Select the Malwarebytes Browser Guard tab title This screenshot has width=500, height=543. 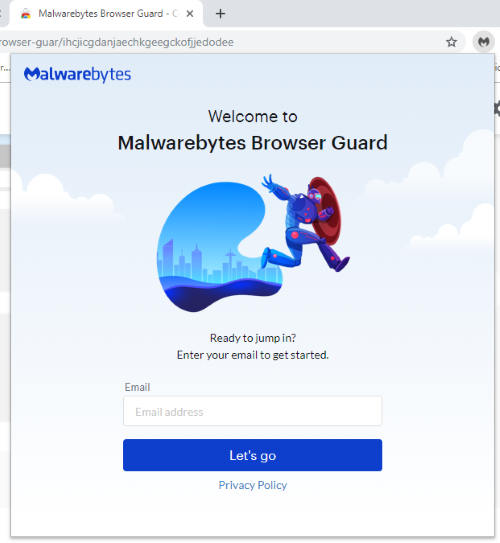pyautogui.click(x=108, y=14)
